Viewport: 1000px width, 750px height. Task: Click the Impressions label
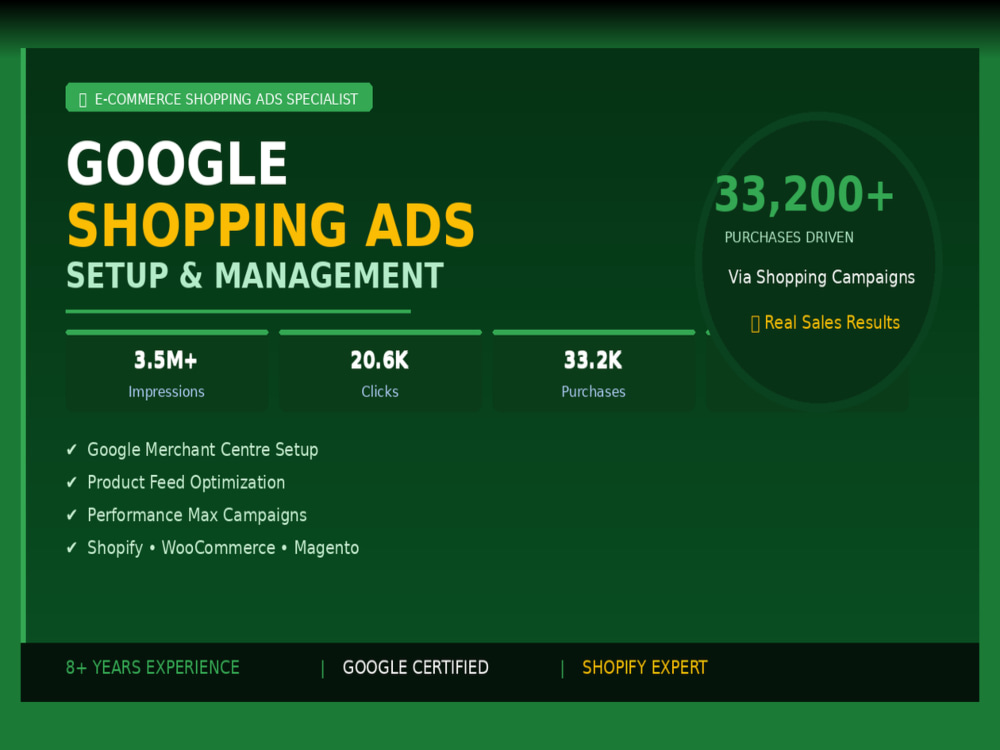[x=166, y=392]
